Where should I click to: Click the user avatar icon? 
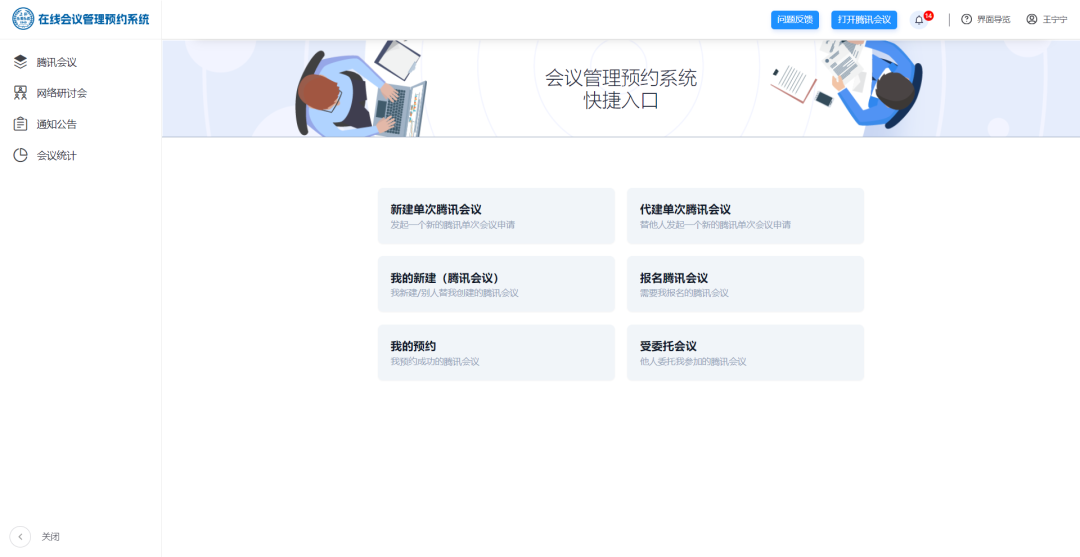point(1032,19)
